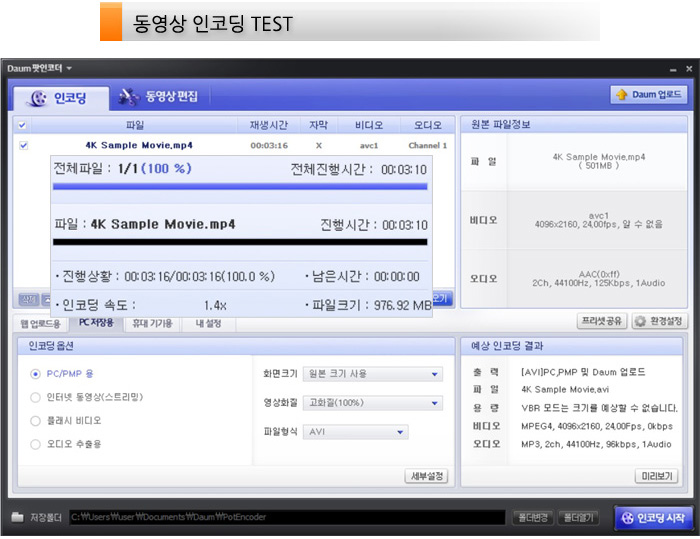Click the Daum 업로드 star button

point(648,95)
